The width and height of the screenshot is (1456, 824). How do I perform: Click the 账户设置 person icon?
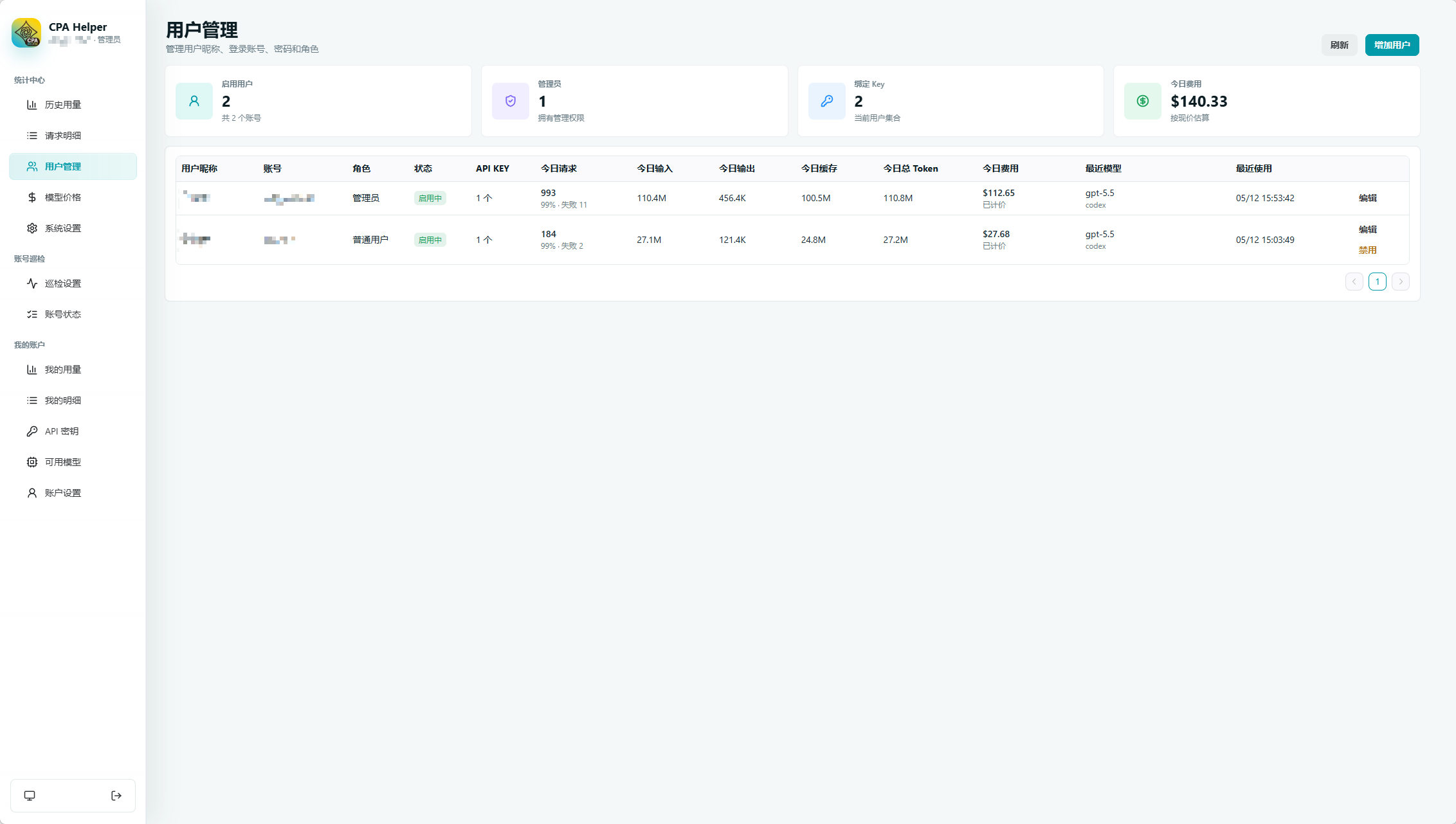point(32,493)
